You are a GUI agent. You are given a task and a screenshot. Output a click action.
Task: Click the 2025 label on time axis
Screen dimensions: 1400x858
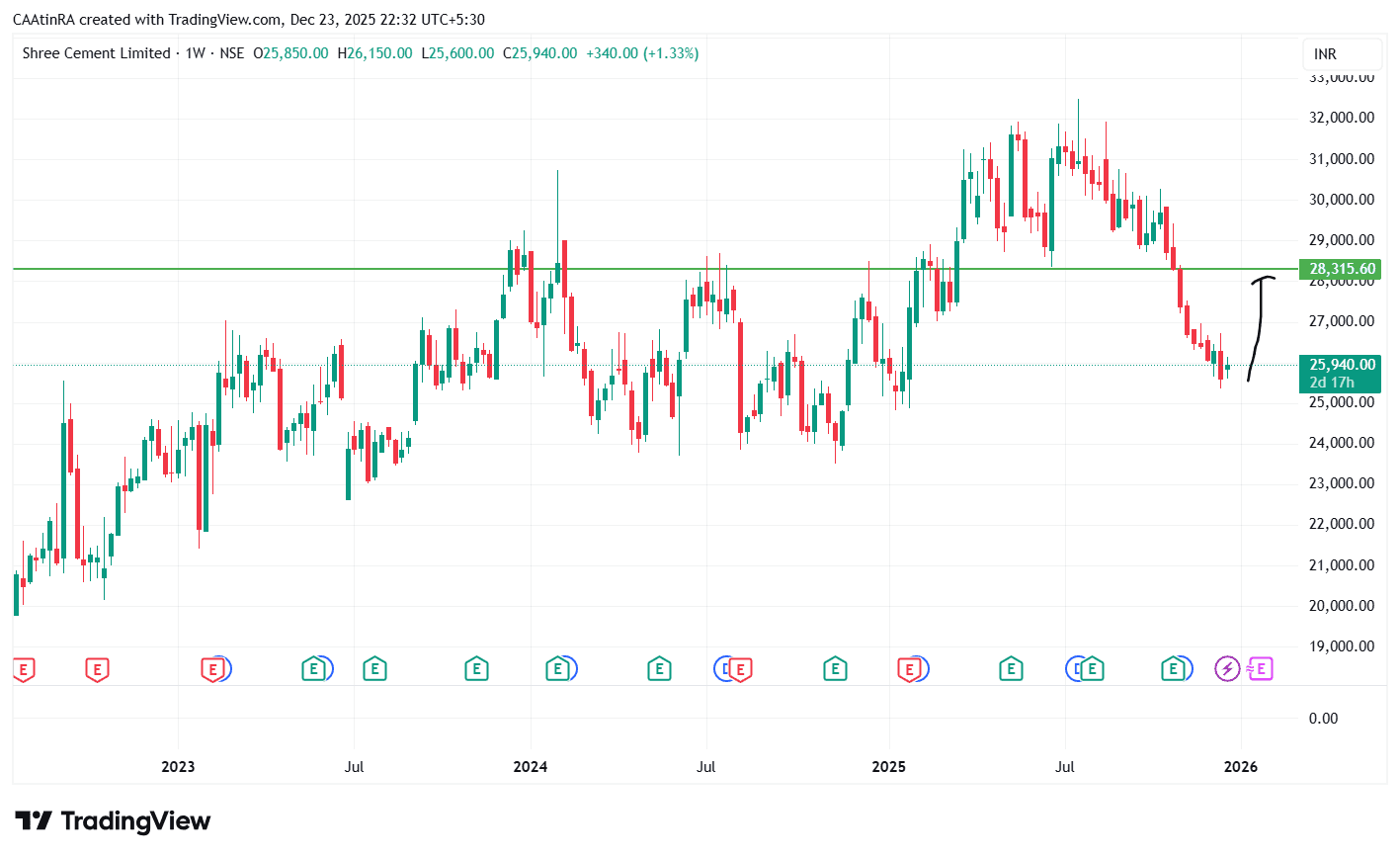pyautogui.click(x=888, y=767)
